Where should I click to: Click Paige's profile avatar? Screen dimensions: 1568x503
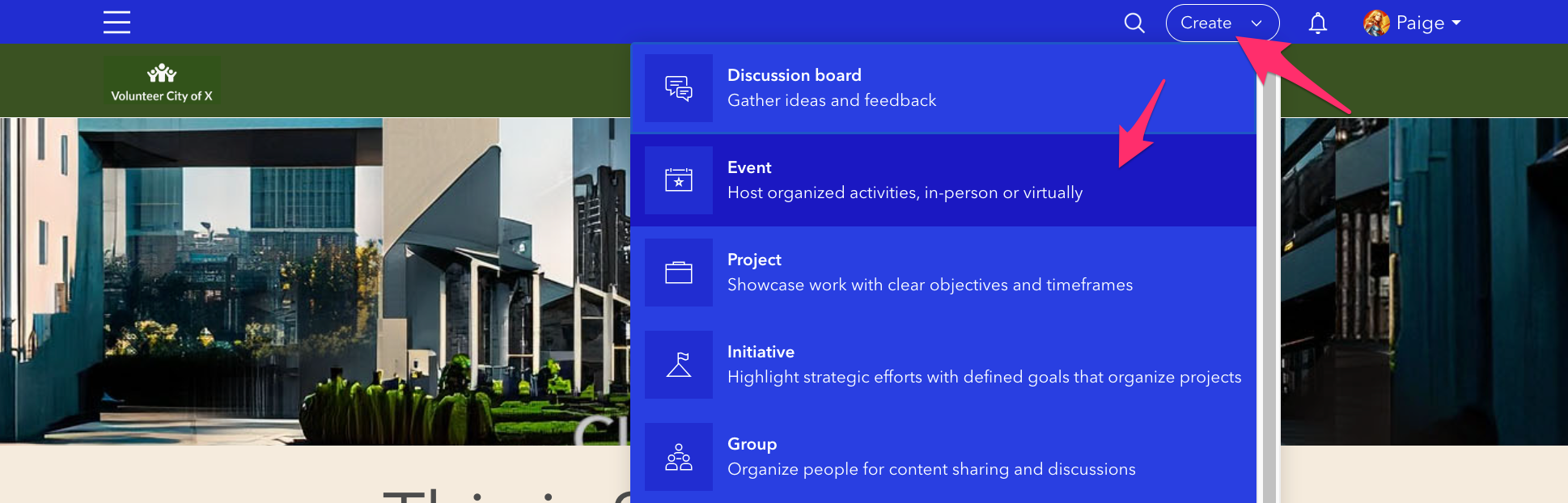point(1376,23)
